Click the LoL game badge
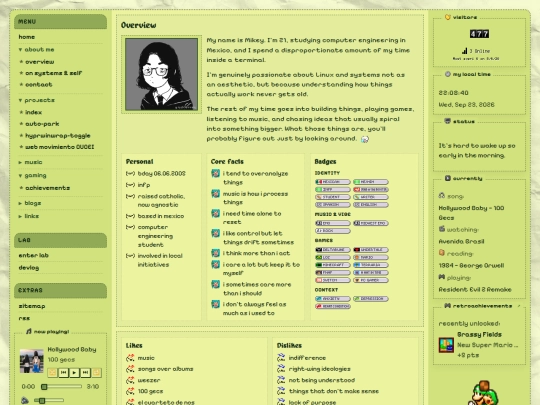Image resolution: width=540 pixels, height=405 pixels. click(x=333, y=257)
